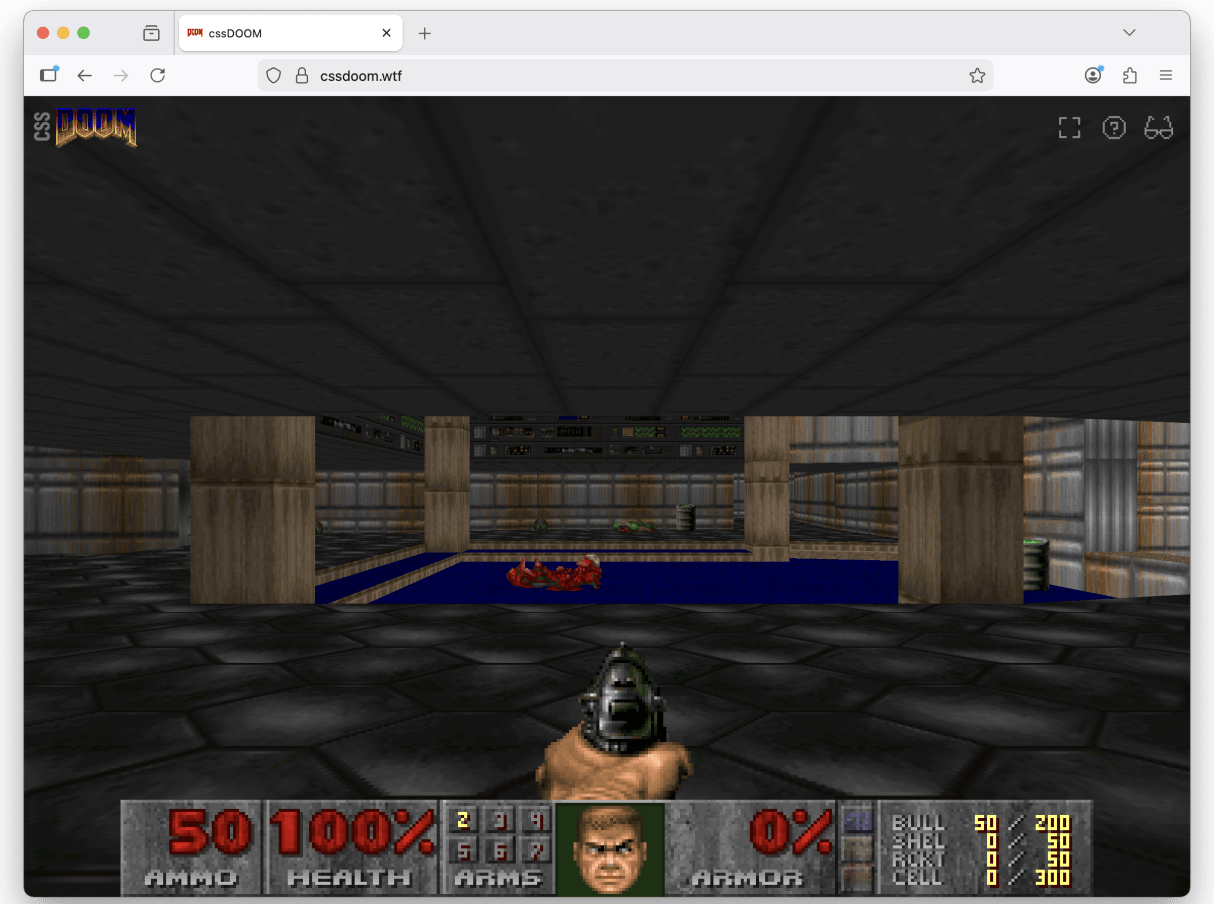Toggle fullscreen using the brackets icon

tap(1069, 127)
